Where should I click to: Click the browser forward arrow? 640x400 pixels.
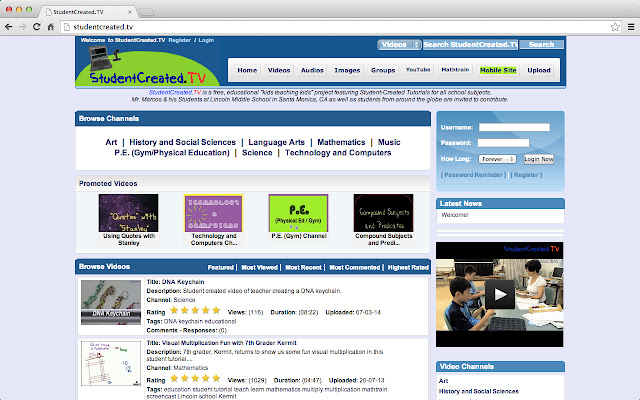(x=22, y=27)
